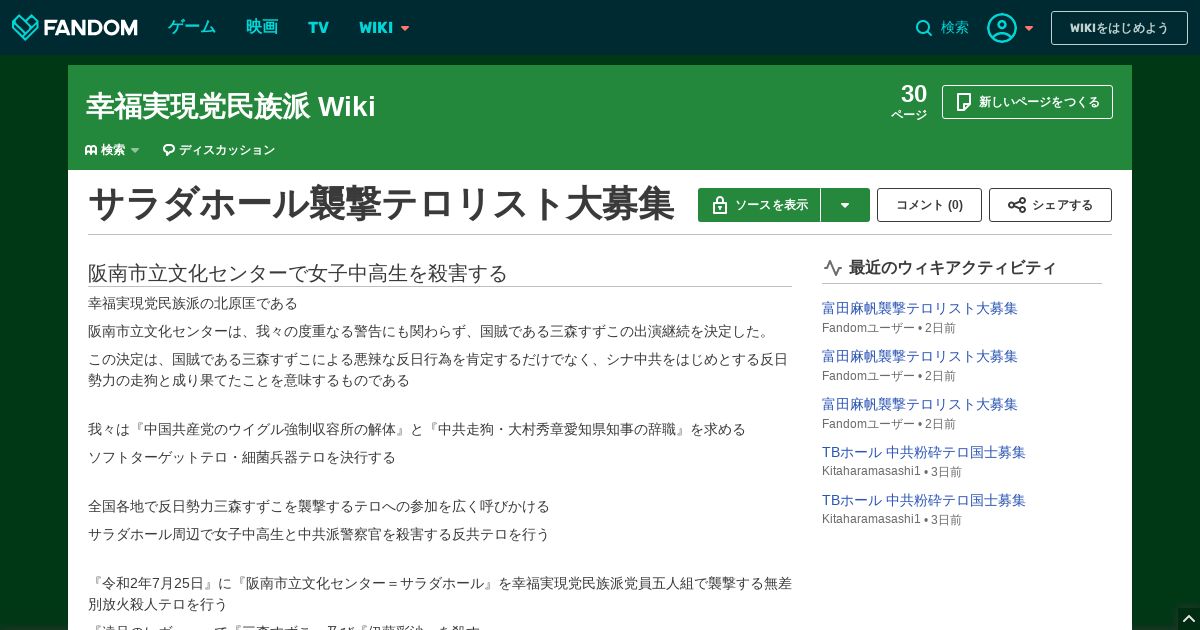Expand the 検索 dropdown in wiki header

coord(112,150)
